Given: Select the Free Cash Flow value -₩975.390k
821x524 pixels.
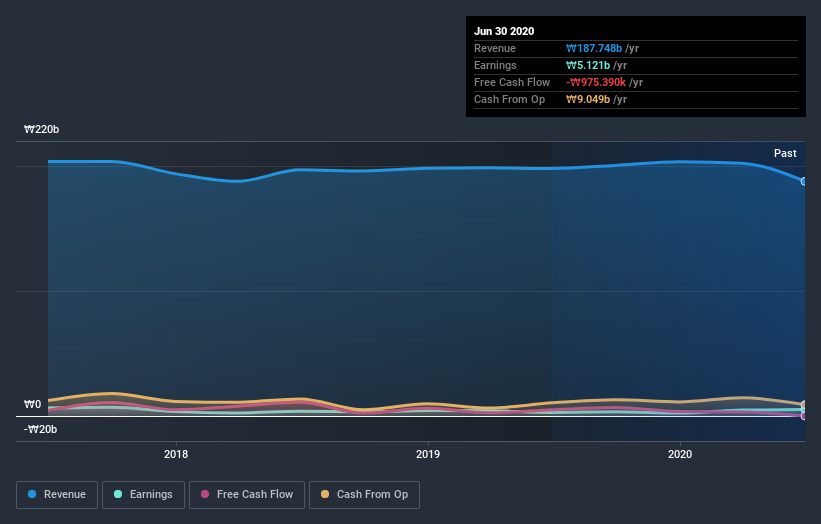Looking at the screenshot, I should point(596,82).
